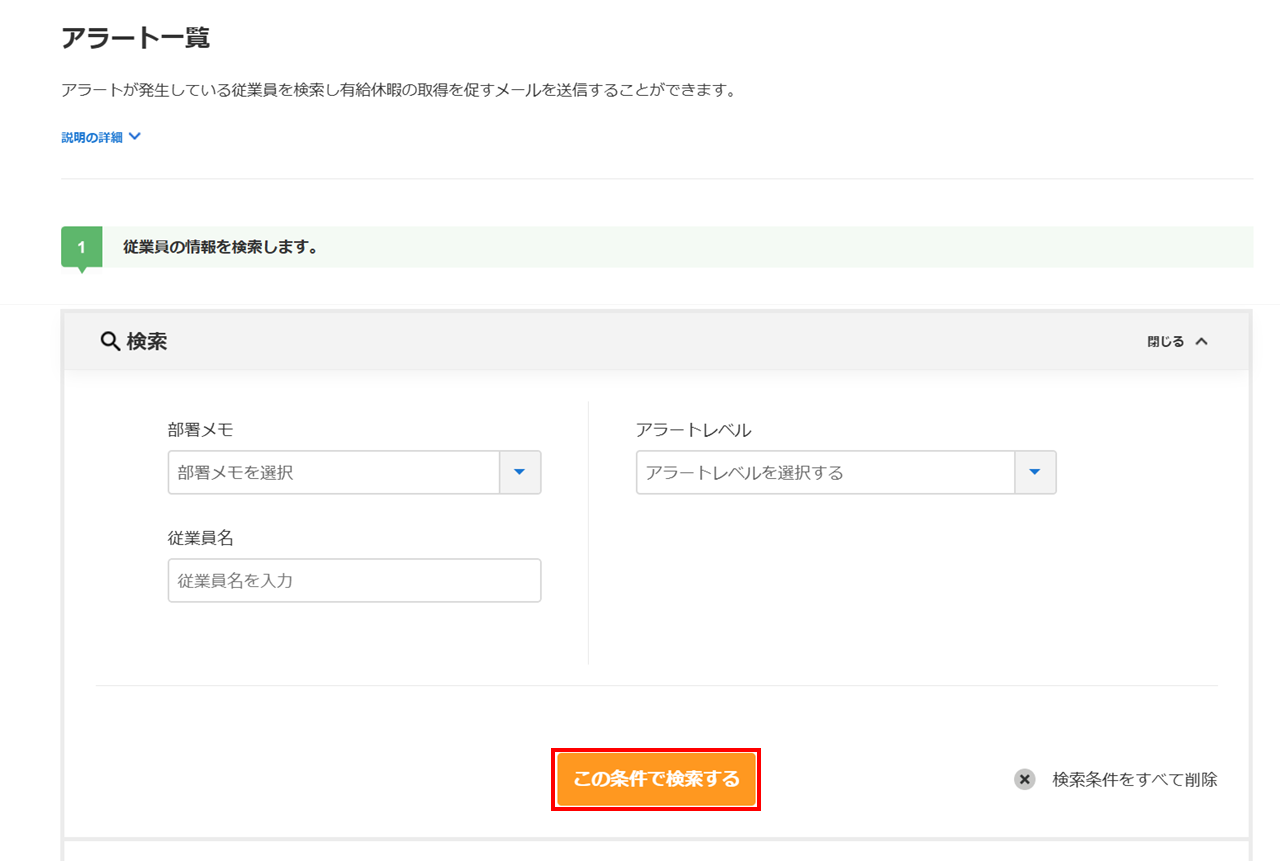The image size is (1280, 861).
Task: Click the アラート一覧 page heading
Action: 135,38
